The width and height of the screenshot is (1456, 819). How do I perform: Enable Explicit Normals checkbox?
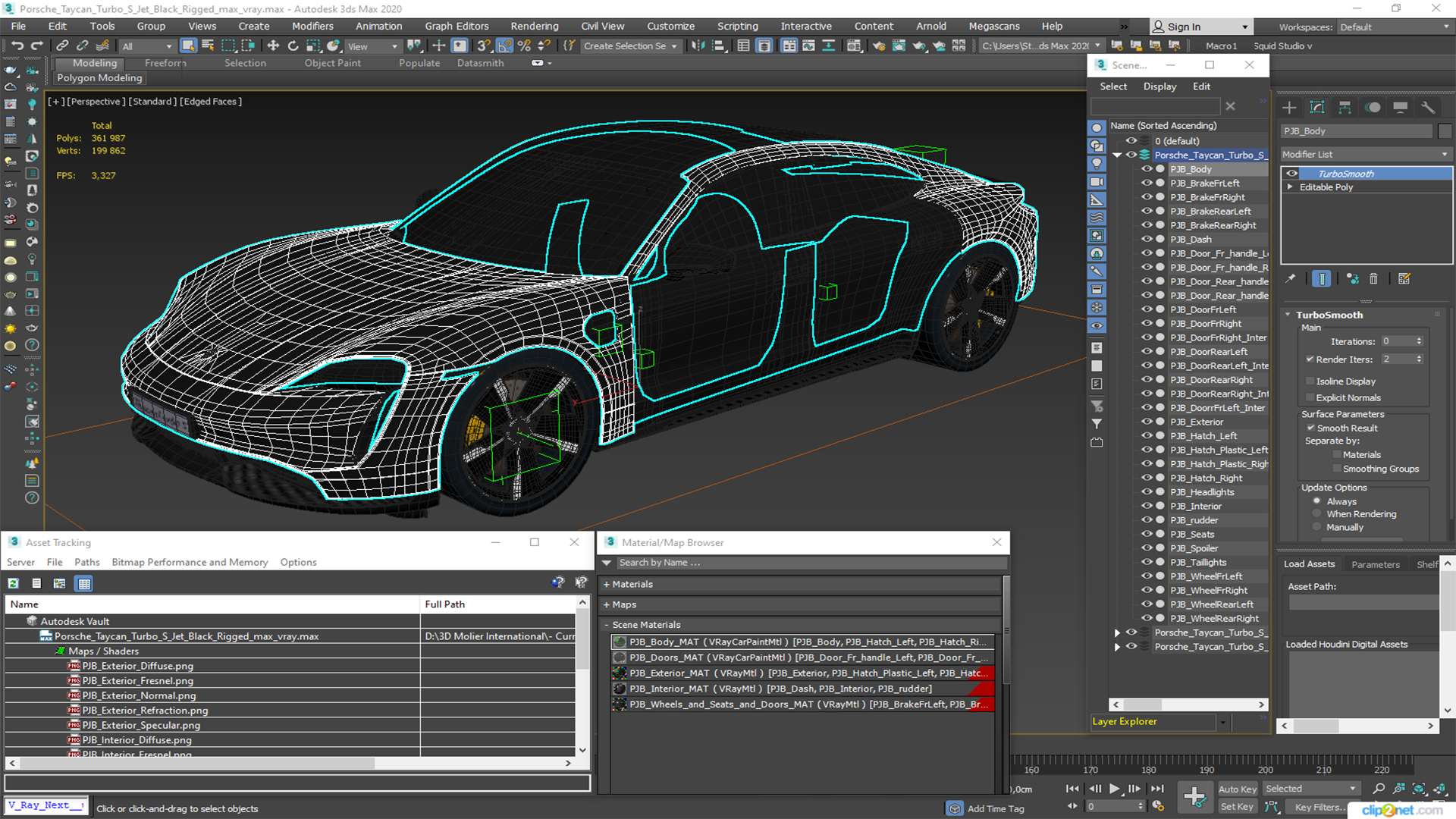tap(1310, 397)
